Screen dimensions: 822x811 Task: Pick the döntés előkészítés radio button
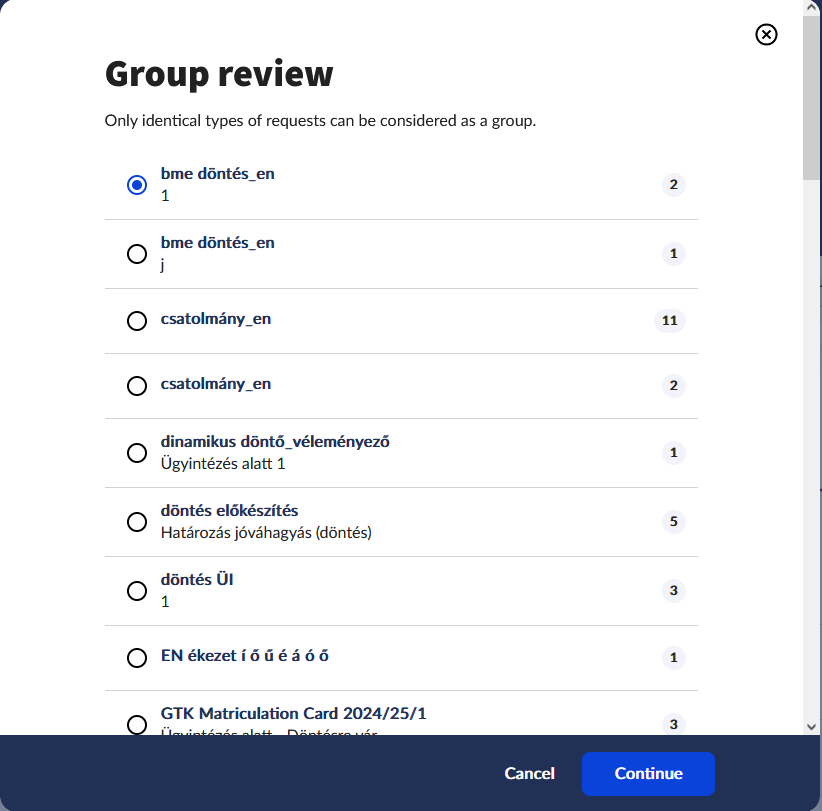pos(137,522)
